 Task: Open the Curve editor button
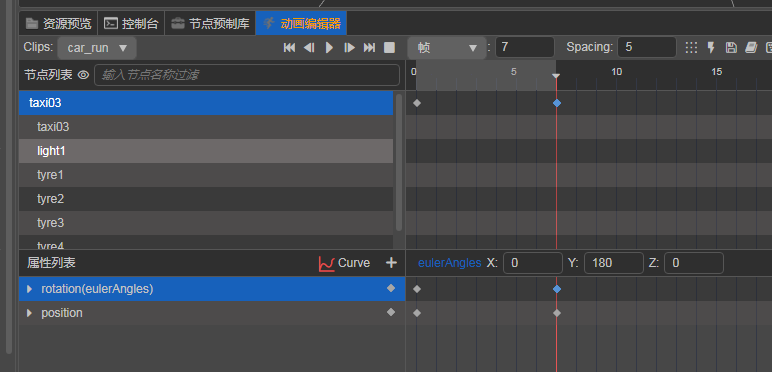click(344, 263)
